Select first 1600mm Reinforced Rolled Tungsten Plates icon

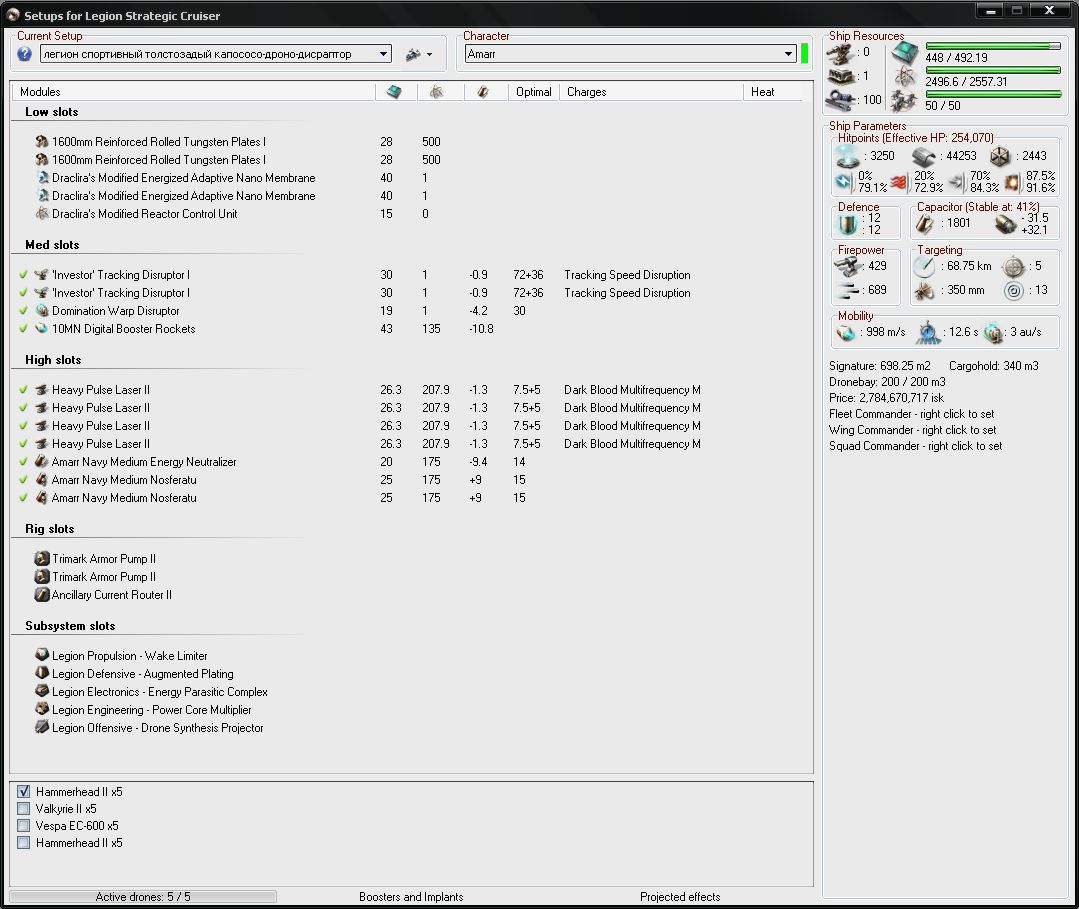(x=42, y=141)
